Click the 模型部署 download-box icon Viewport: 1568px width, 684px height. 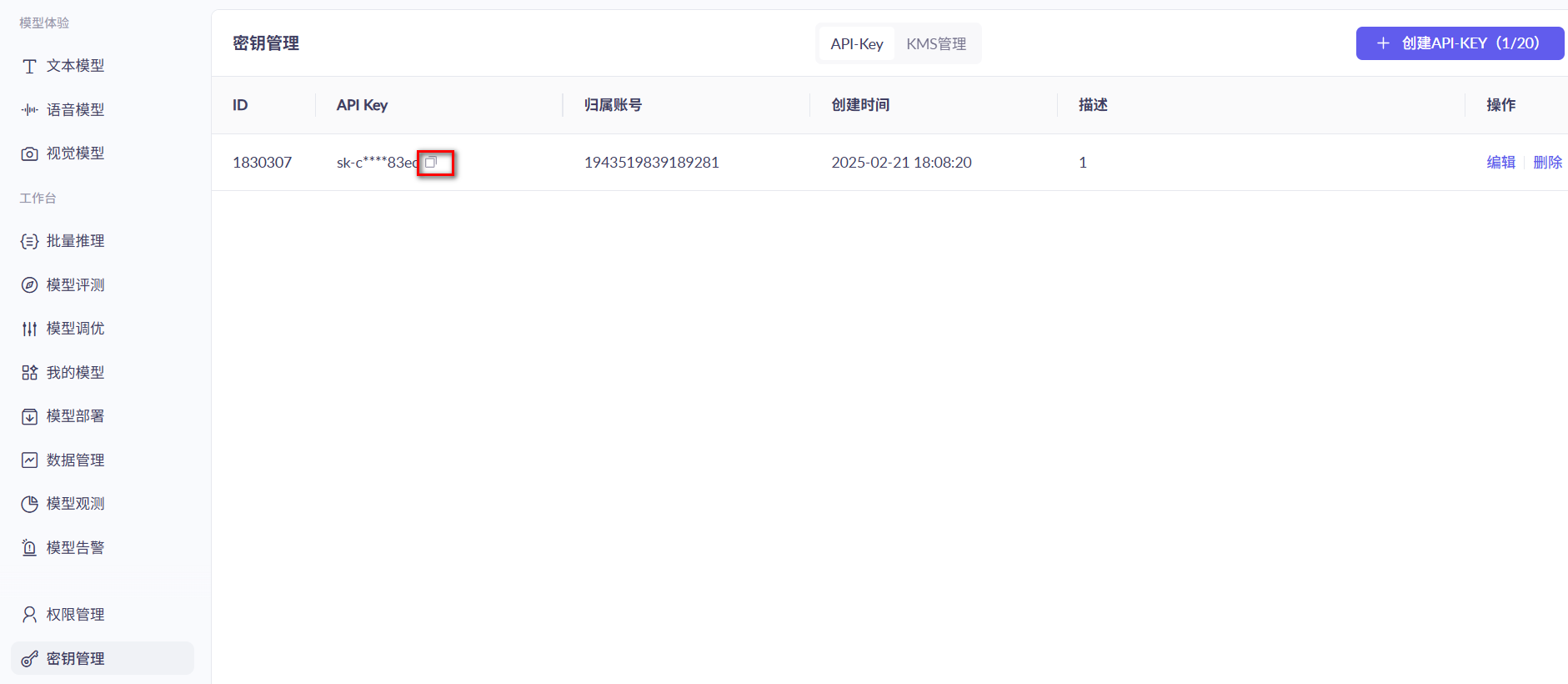click(29, 416)
